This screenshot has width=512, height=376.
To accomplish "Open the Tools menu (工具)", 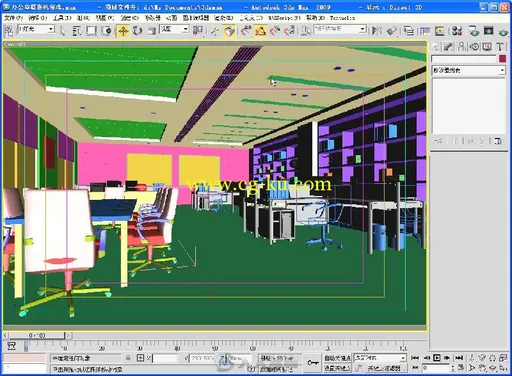I will coord(62,18).
